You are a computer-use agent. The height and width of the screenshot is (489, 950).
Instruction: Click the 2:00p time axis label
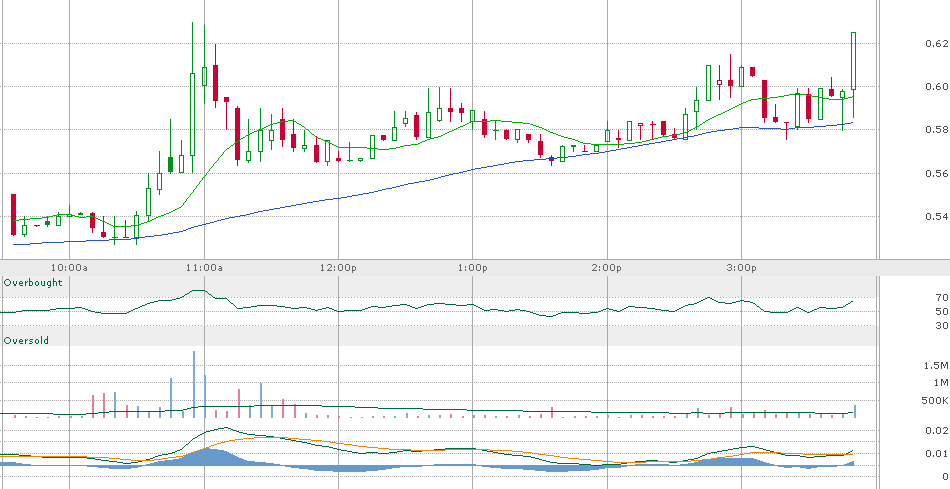coord(607,267)
